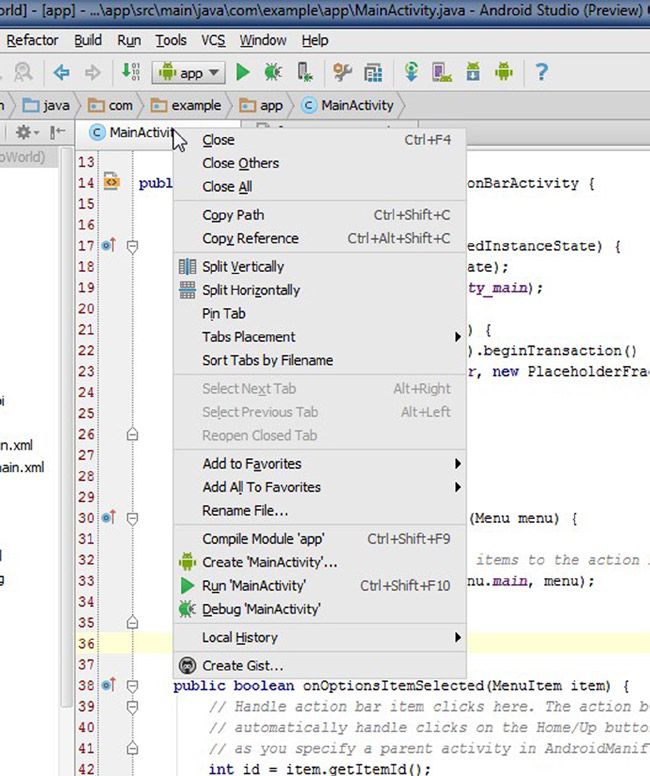This screenshot has width=650, height=776.
Task: Open the Help menu
Action: tap(315, 40)
